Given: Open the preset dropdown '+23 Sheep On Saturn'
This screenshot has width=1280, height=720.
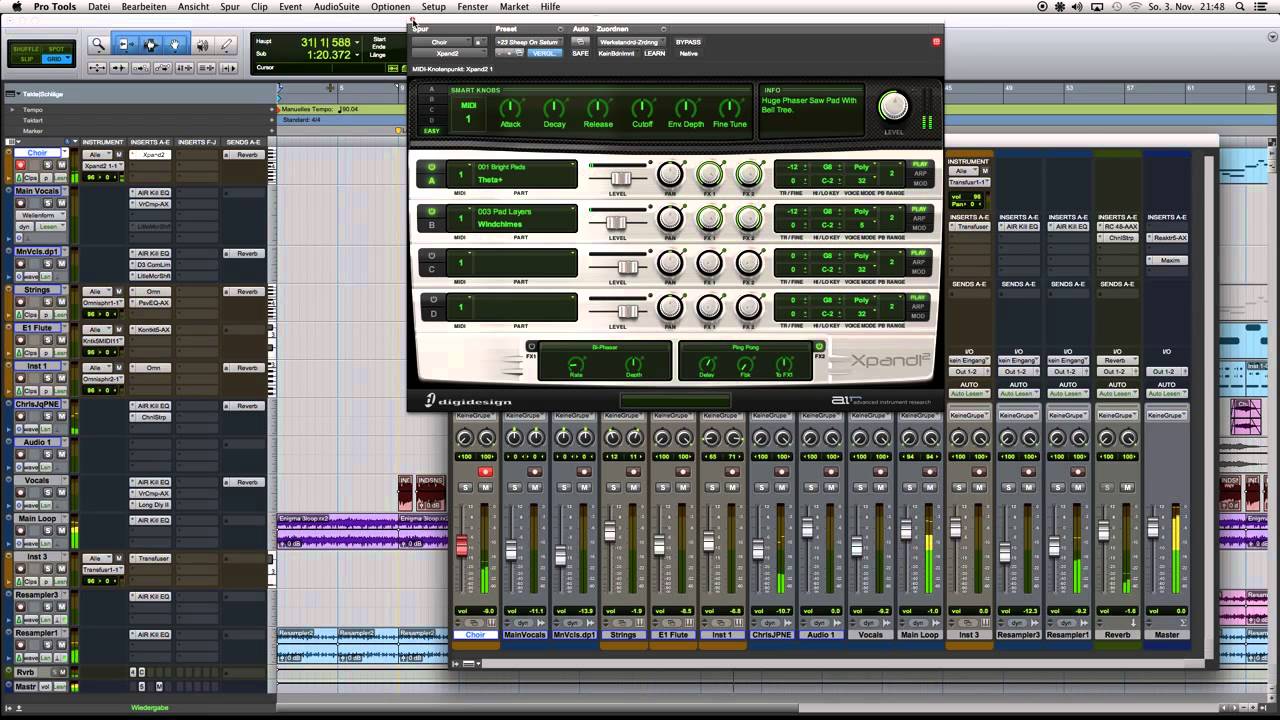Looking at the screenshot, I should (x=528, y=42).
